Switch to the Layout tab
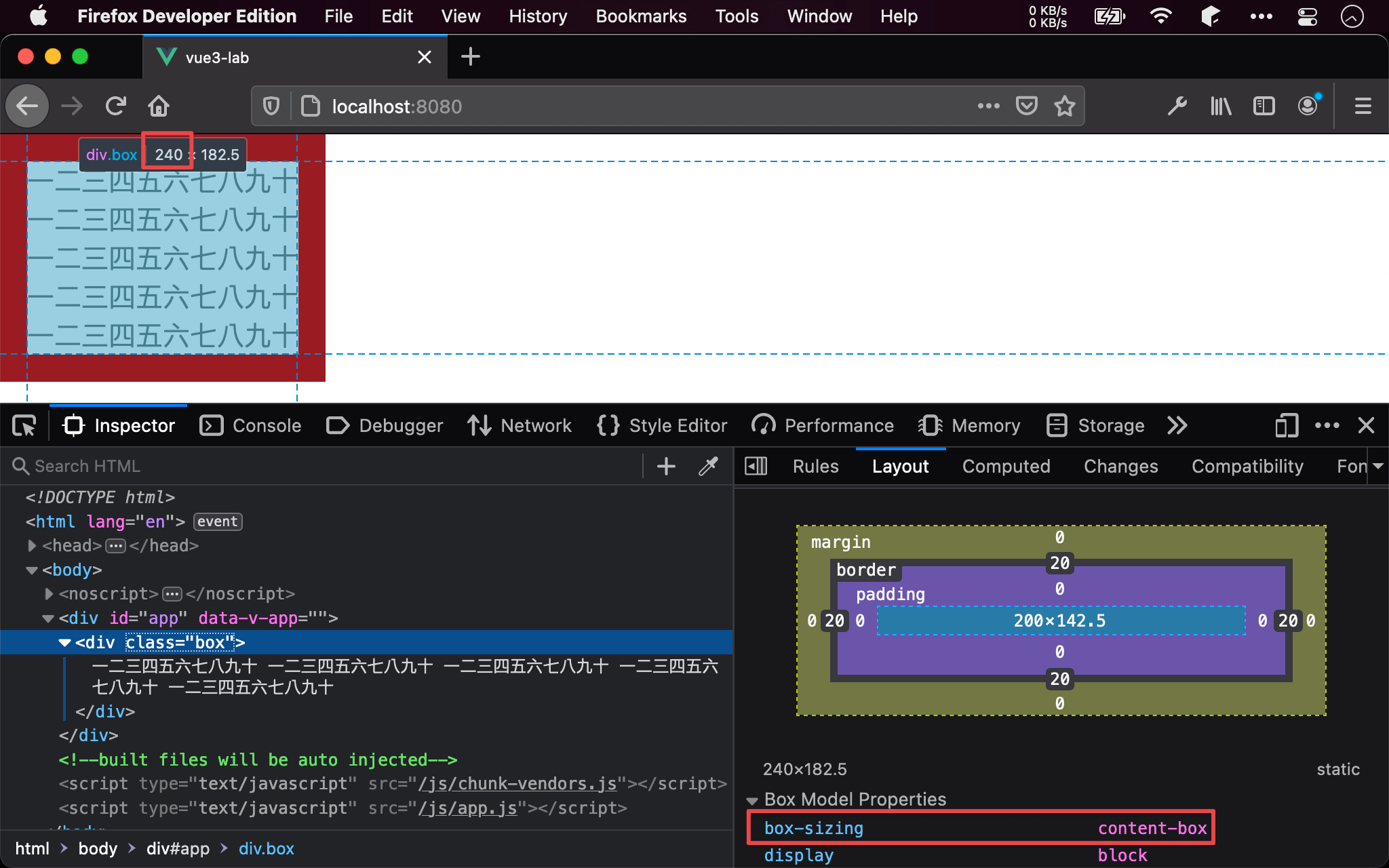This screenshot has width=1389, height=868. [x=899, y=465]
